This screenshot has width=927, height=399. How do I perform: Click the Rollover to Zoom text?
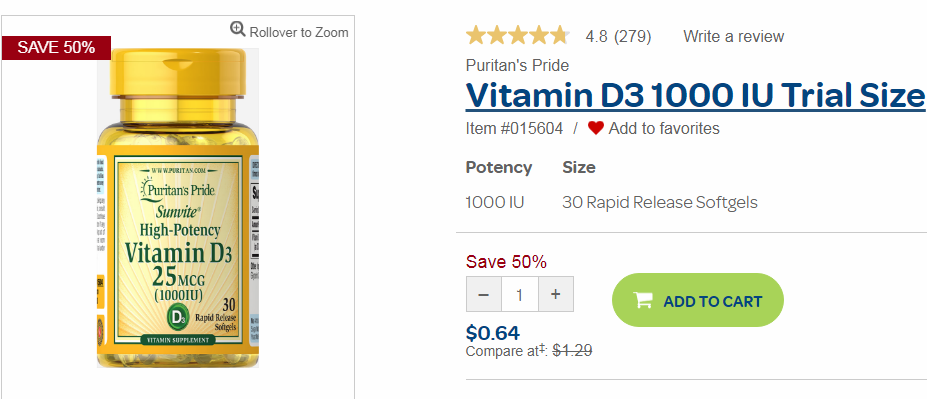coord(299,33)
